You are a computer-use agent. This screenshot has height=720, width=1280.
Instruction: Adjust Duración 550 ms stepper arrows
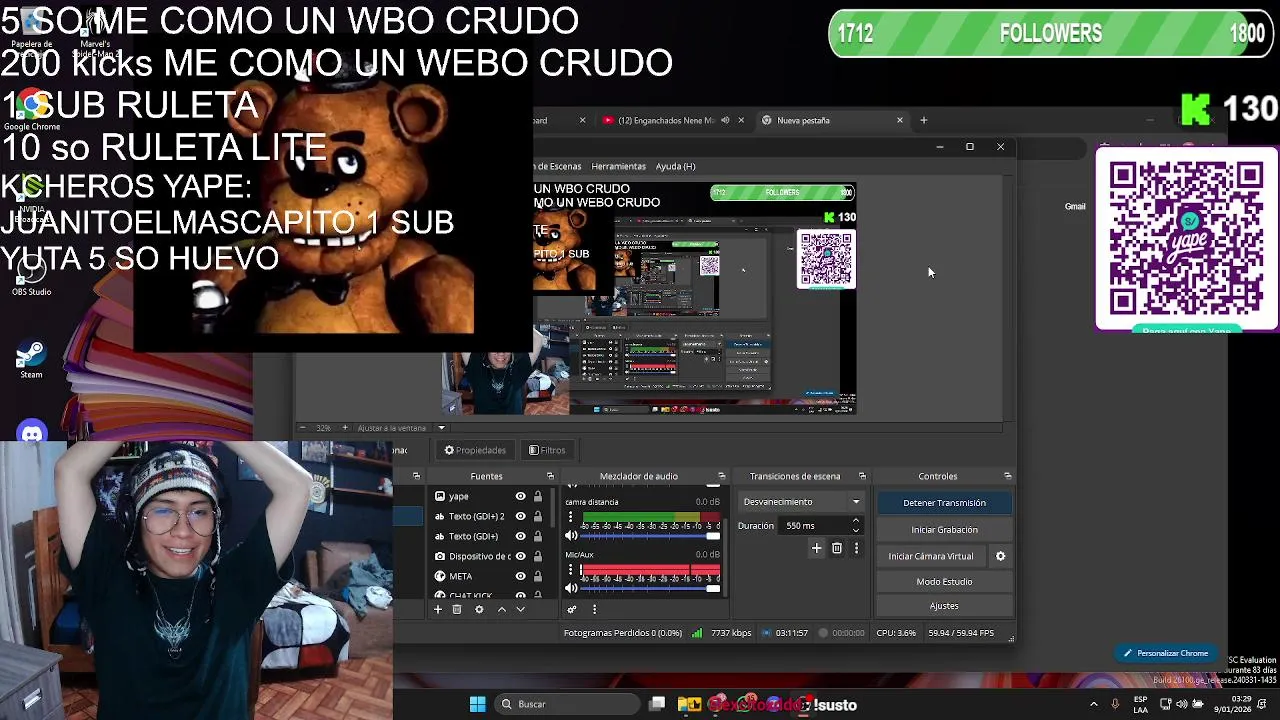coord(855,526)
